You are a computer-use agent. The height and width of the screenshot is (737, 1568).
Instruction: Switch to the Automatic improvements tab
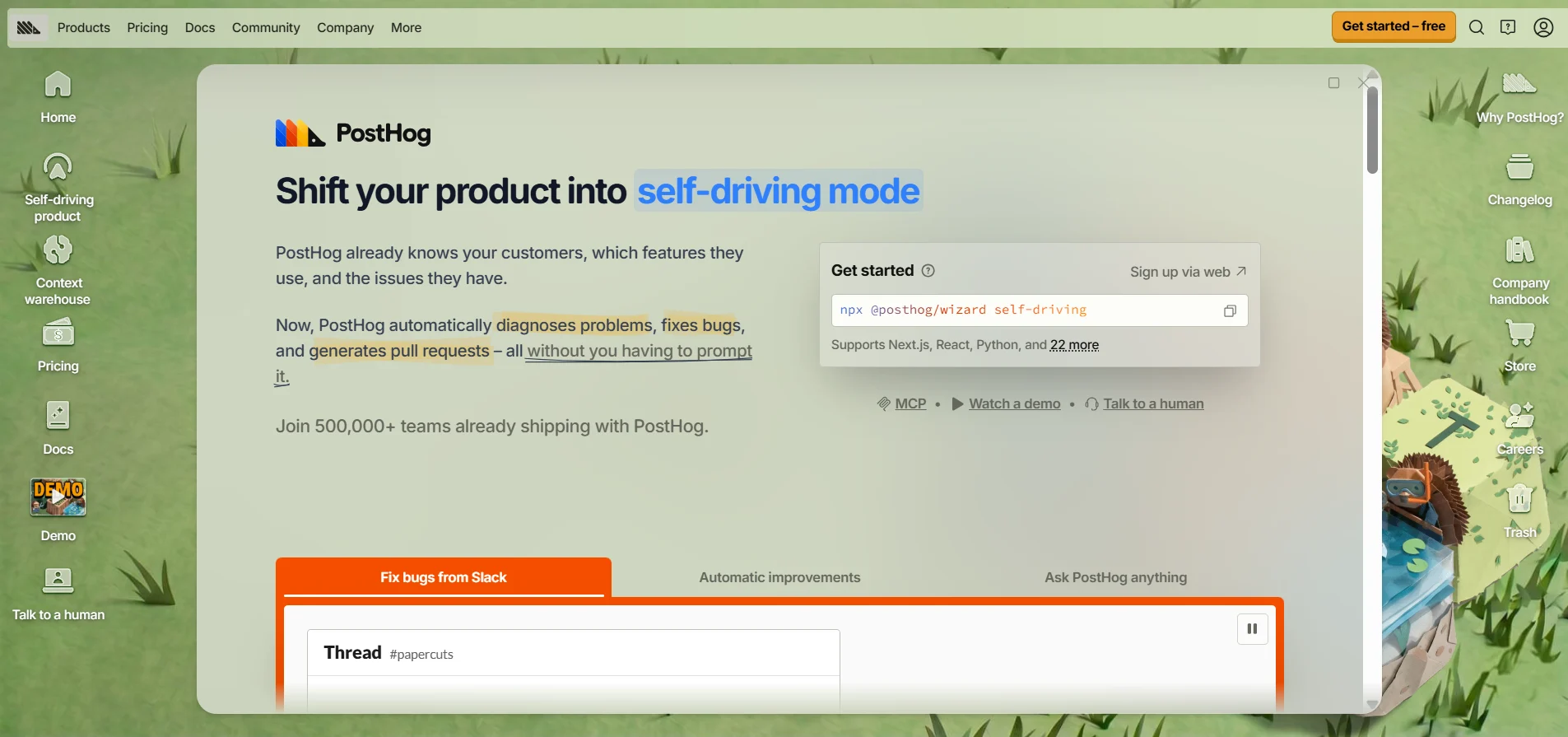click(x=779, y=577)
